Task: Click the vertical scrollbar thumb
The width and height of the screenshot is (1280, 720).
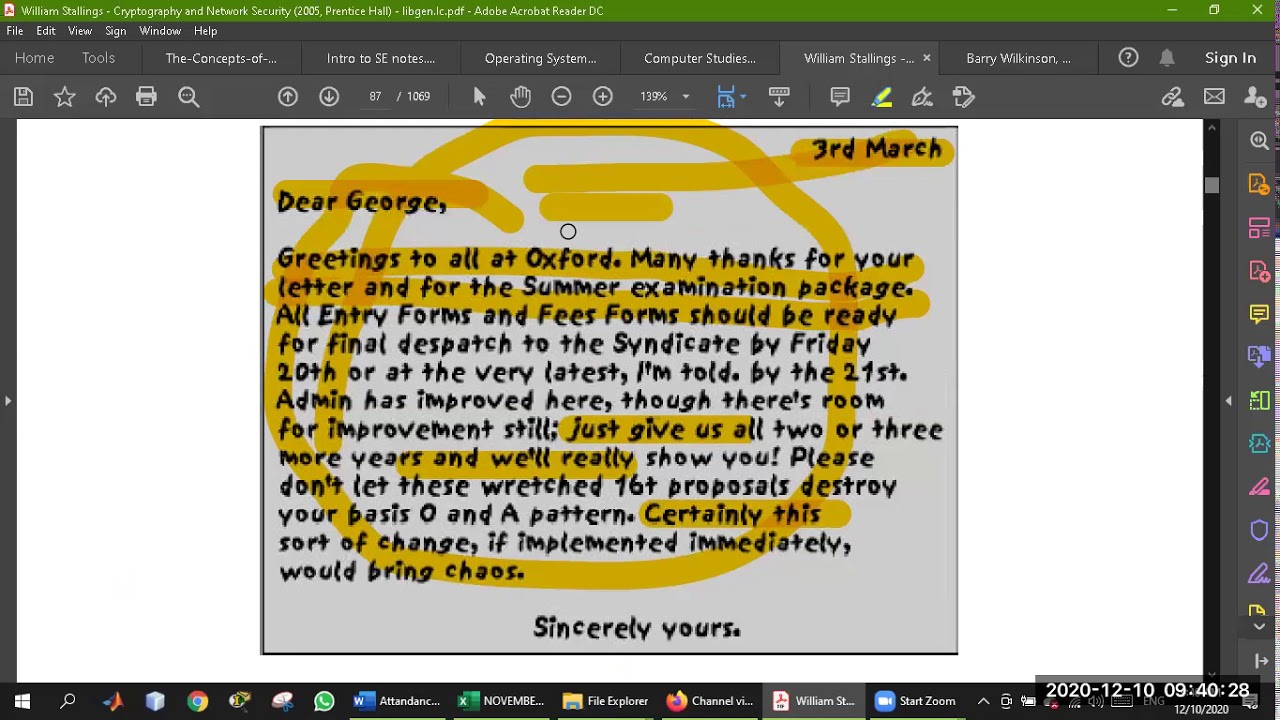Action: click(x=1212, y=185)
